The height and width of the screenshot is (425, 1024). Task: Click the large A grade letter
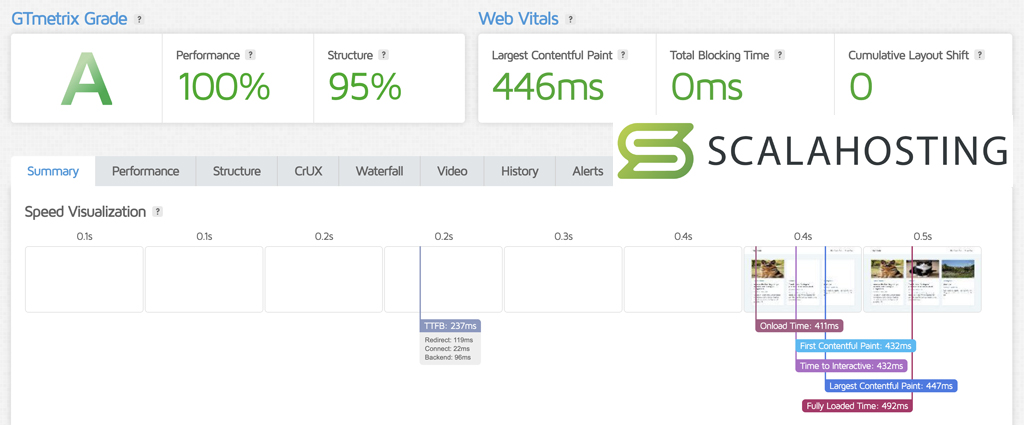pyautogui.click(x=87, y=78)
